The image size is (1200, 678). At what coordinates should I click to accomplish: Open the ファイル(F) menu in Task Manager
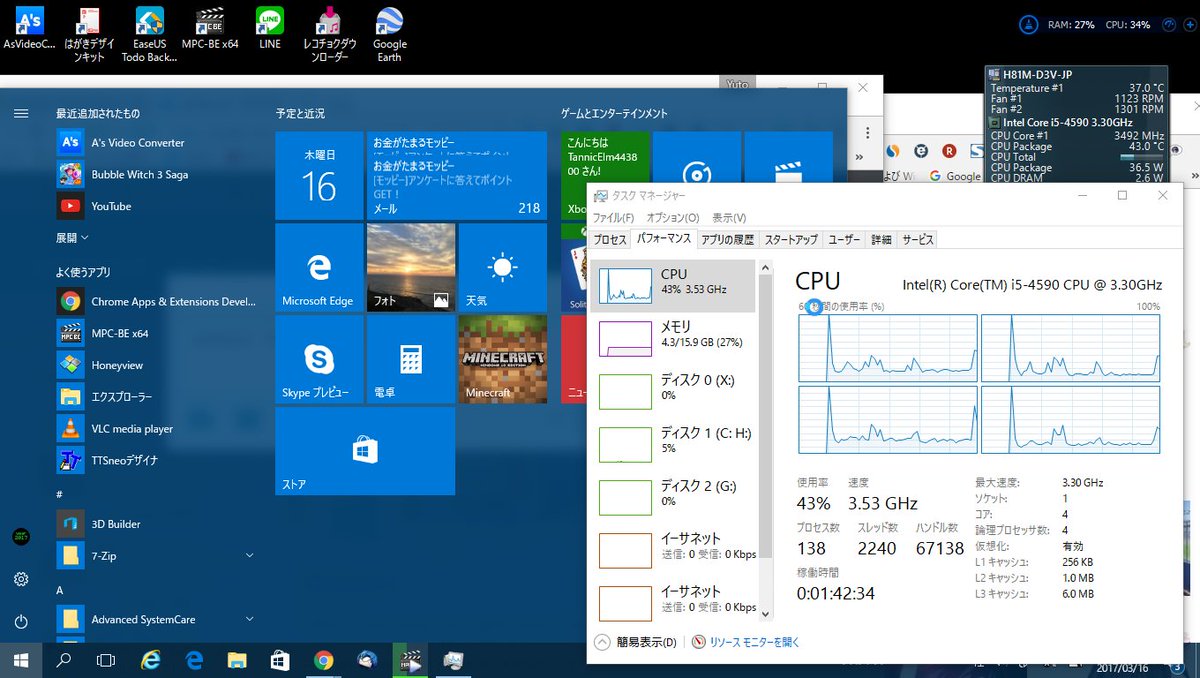(613, 218)
